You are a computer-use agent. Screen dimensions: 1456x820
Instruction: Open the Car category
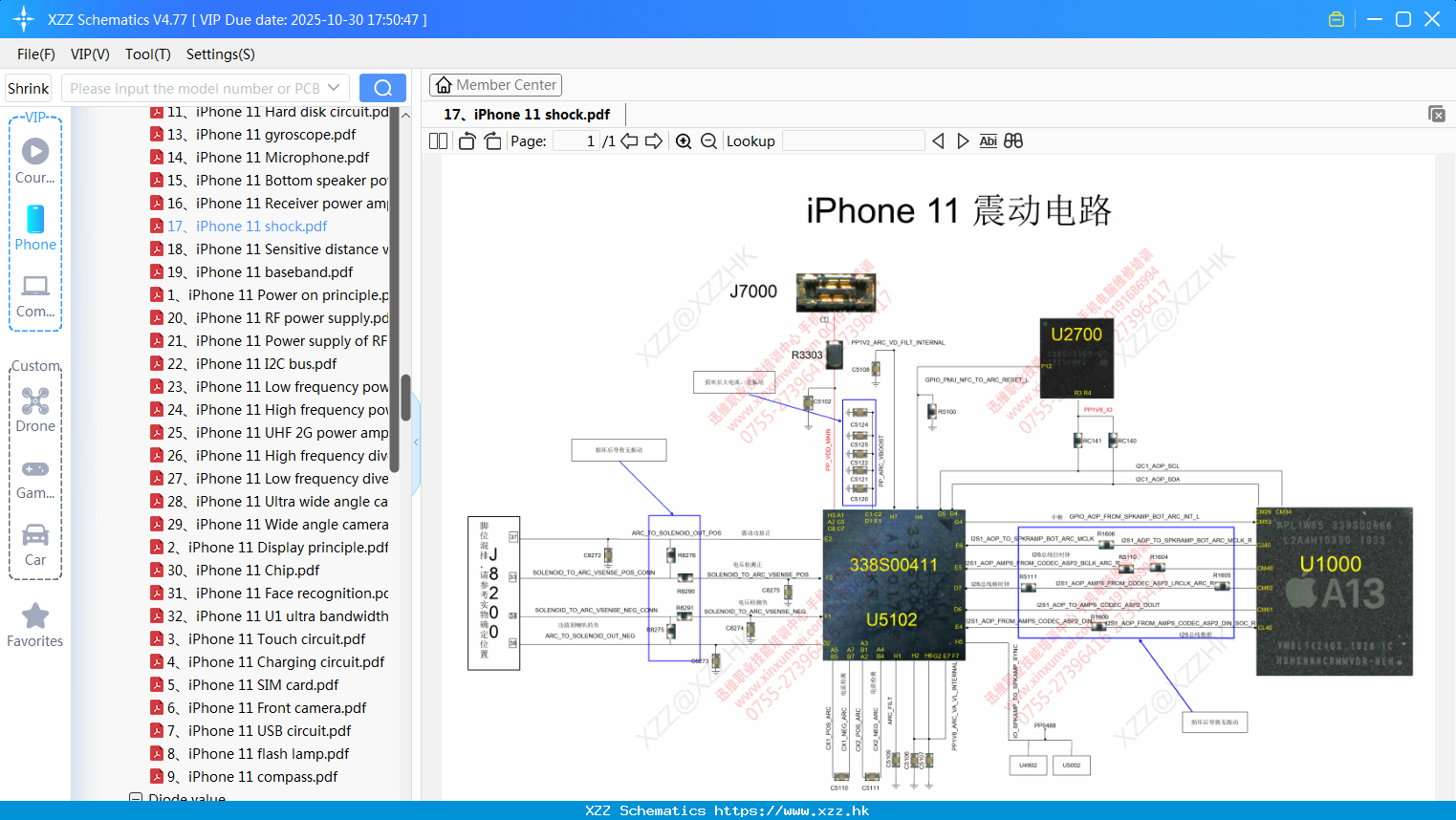click(x=35, y=545)
